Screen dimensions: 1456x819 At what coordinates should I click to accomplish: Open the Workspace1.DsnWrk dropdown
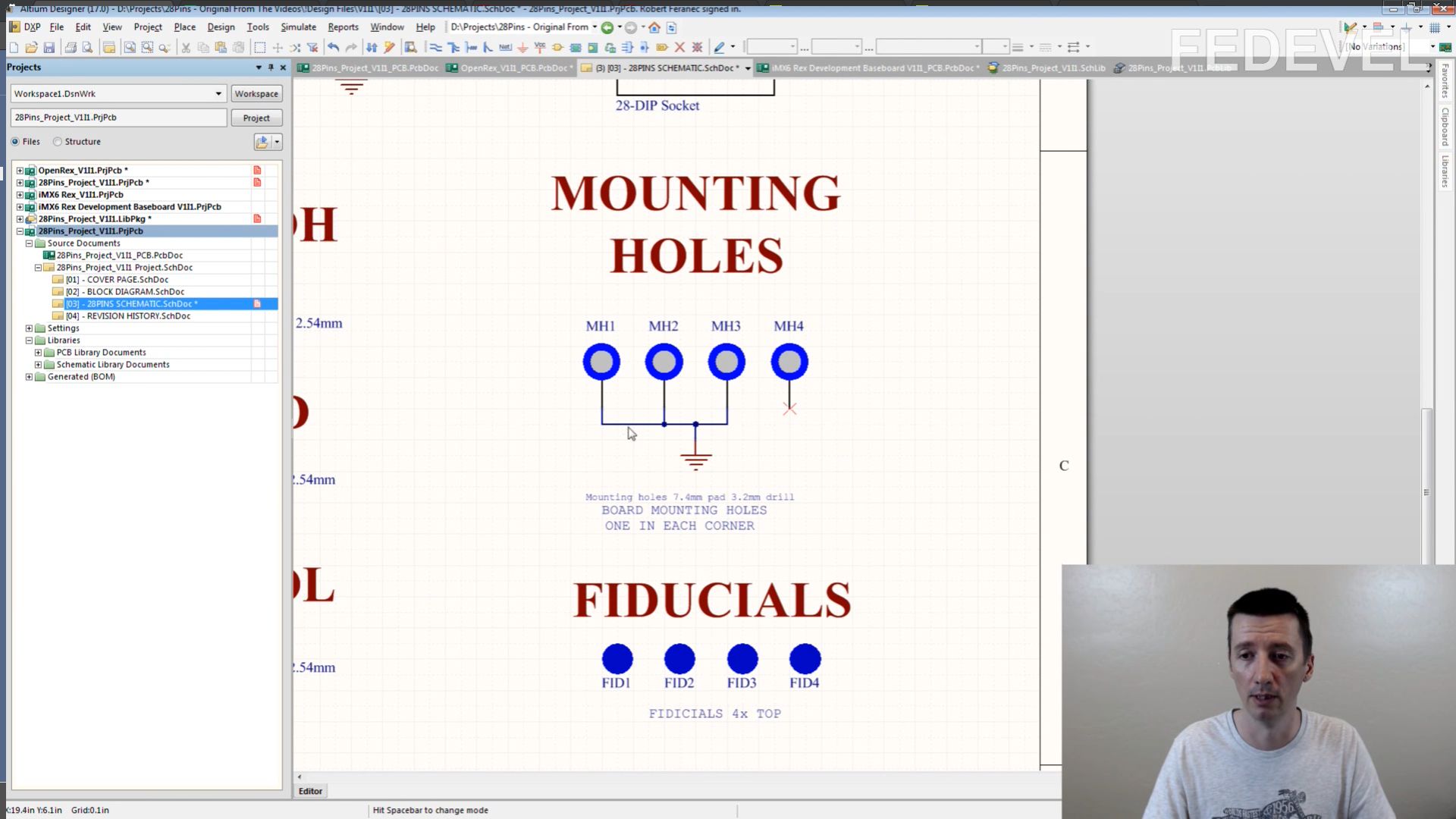tap(218, 94)
